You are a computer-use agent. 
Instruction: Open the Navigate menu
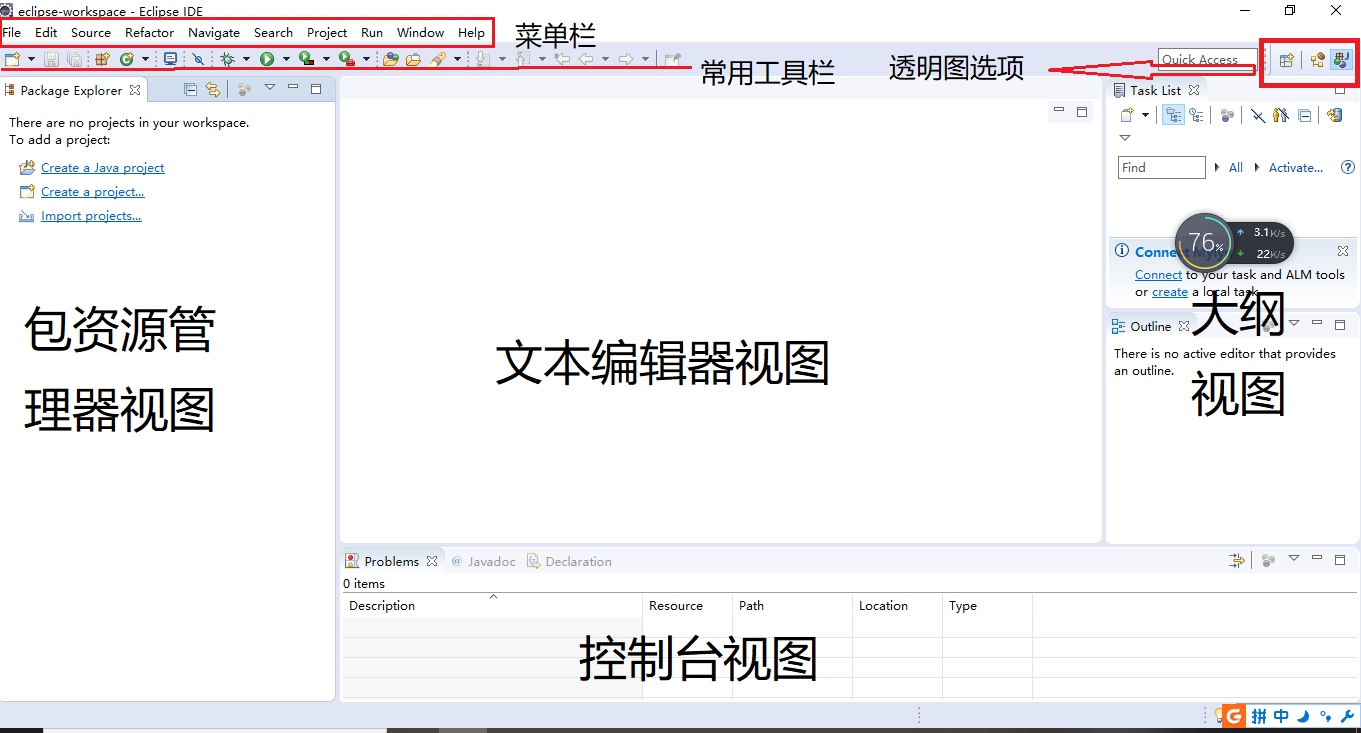(x=214, y=32)
